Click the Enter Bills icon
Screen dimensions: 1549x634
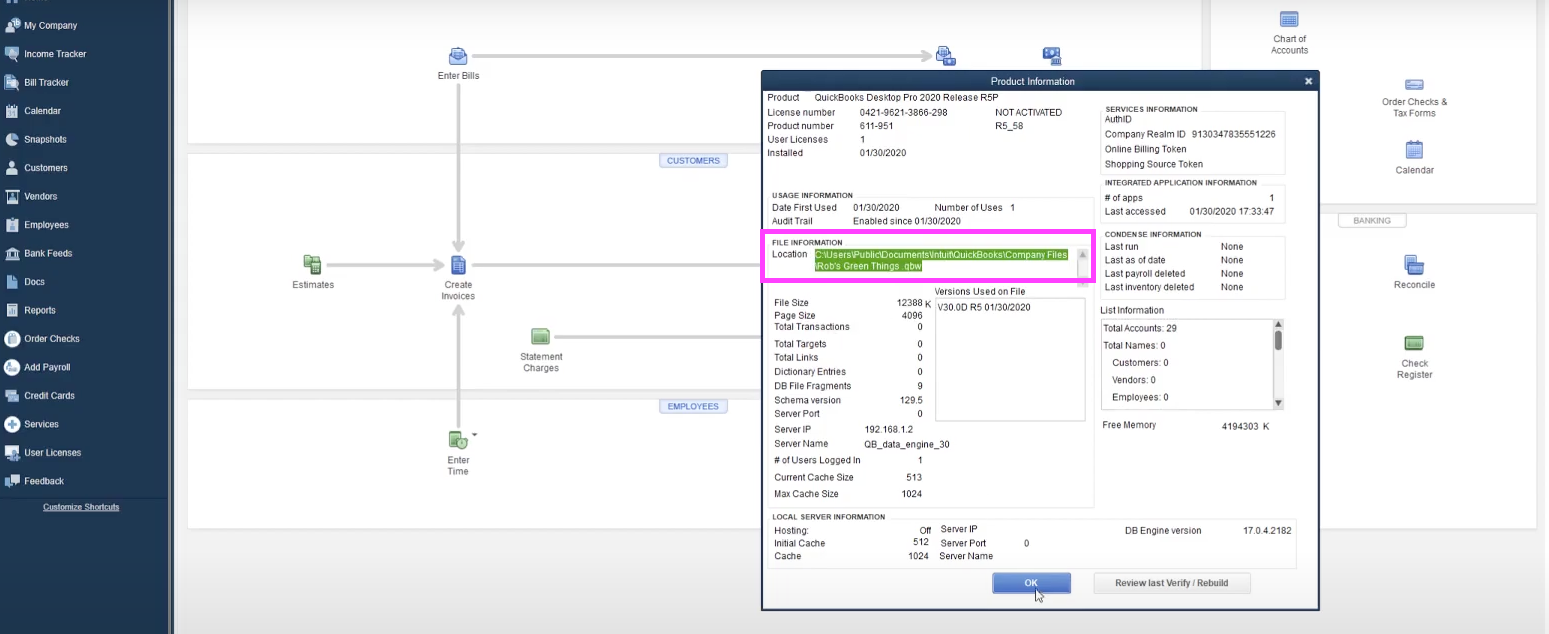458,57
